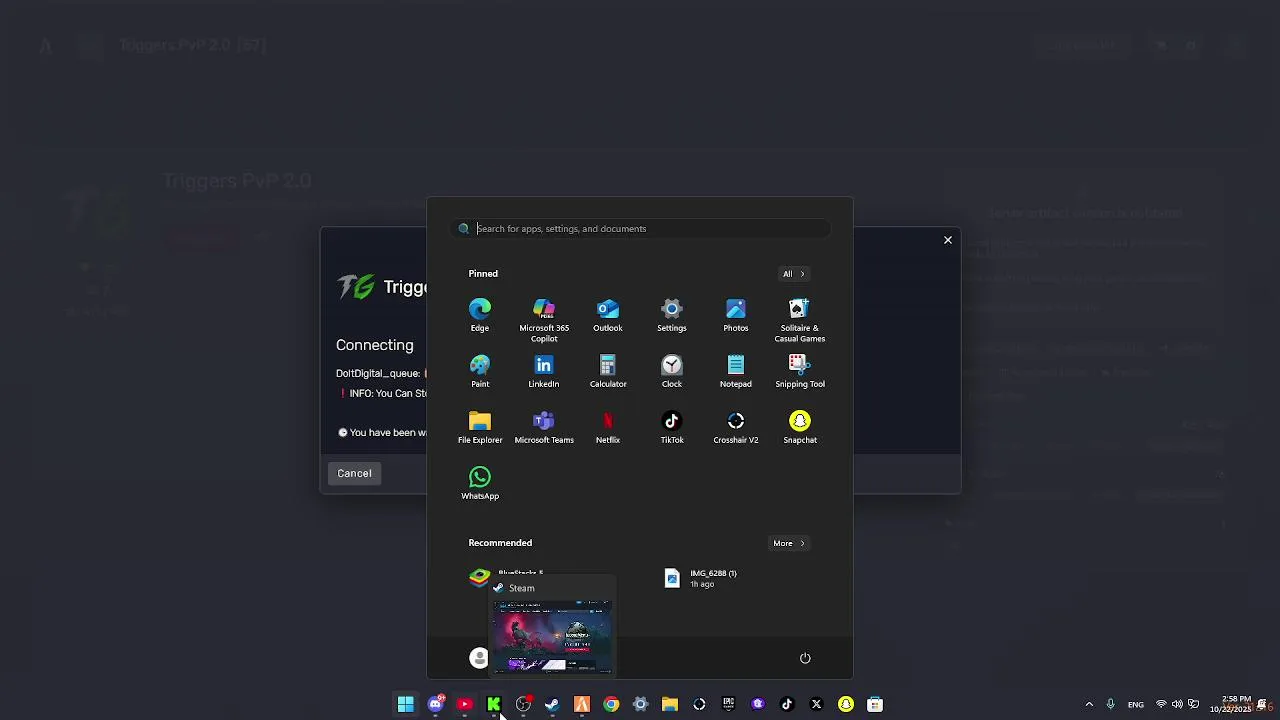Viewport: 1280px width, 720px height.
Task: Launch the Paint app
Action: point(480,370)
